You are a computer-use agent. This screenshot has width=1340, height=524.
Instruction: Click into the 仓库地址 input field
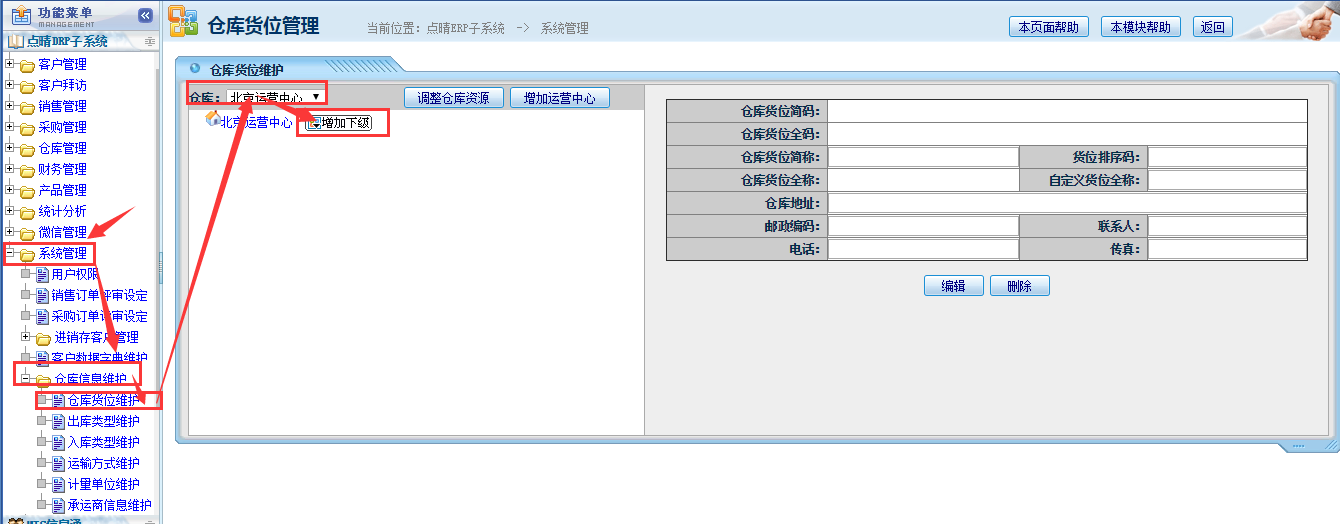[x=1066, y=203]
